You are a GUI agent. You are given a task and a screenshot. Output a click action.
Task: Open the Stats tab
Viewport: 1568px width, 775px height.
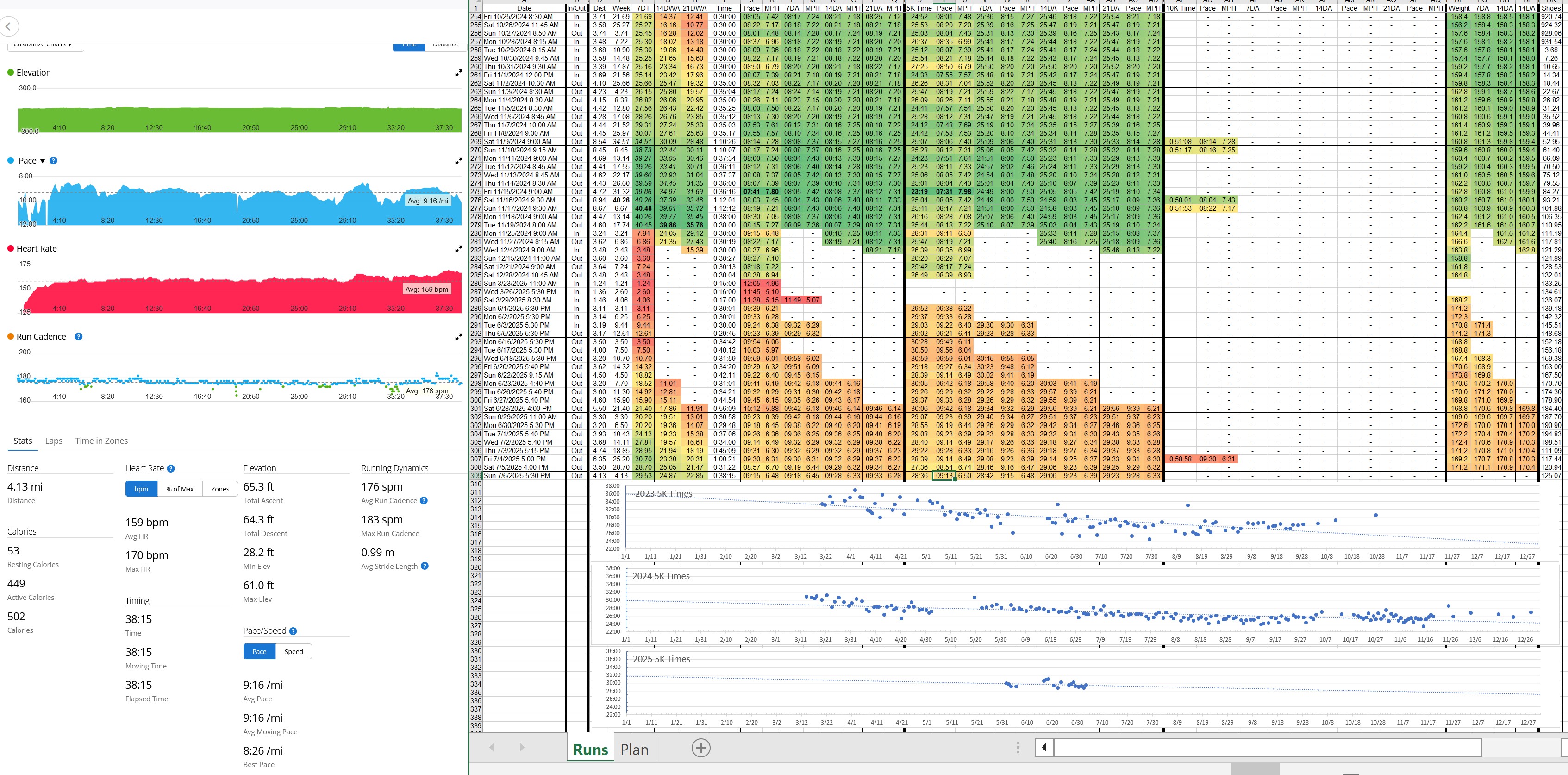(23, 441)
